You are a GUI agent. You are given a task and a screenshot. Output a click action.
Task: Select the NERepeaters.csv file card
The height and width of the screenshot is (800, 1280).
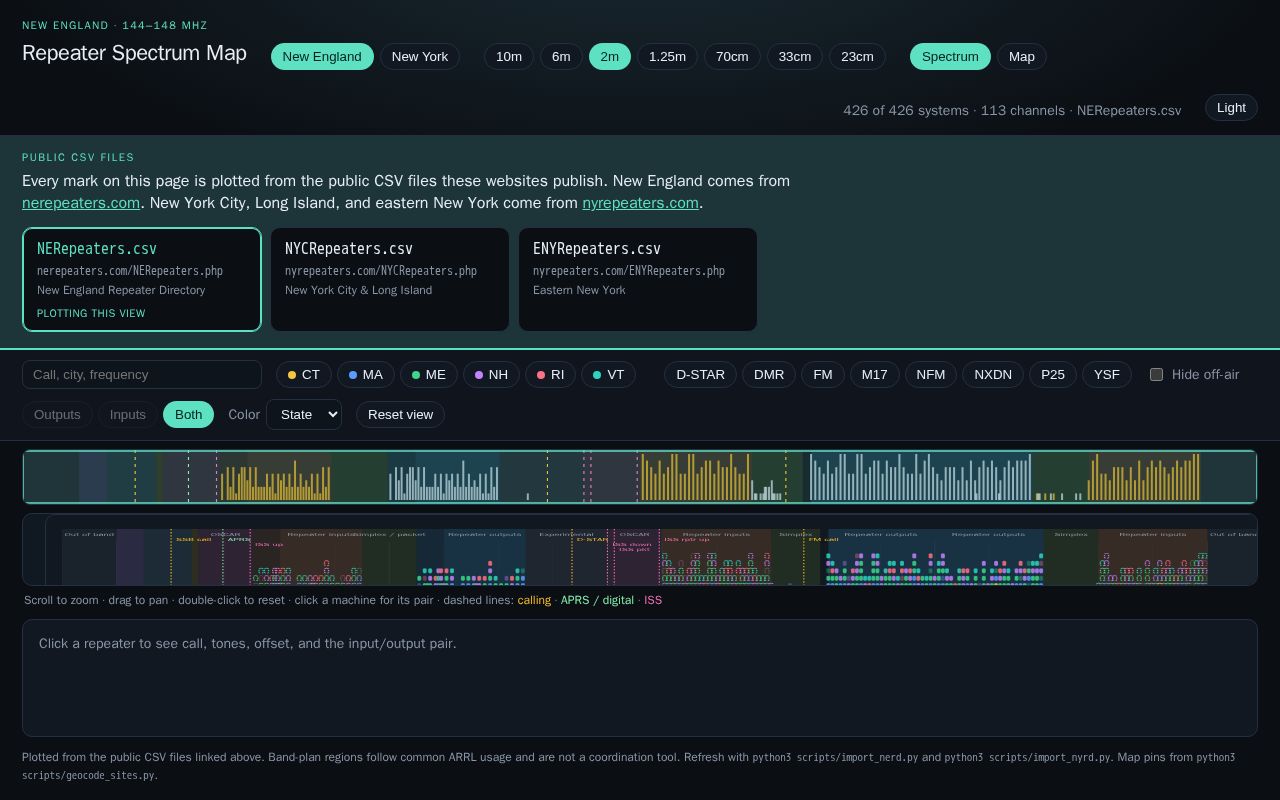click(x=142, y=279)
